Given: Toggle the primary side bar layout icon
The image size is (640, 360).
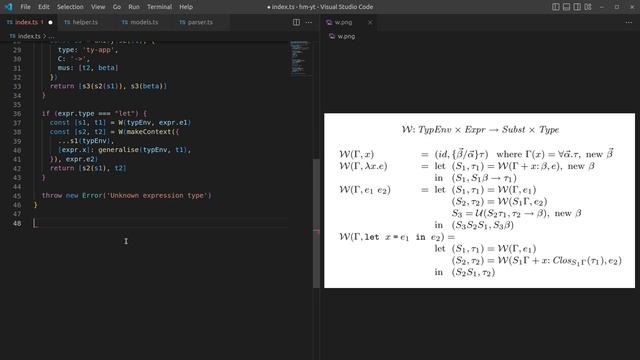Looking at the screenshot, I should tap(556, 7).
